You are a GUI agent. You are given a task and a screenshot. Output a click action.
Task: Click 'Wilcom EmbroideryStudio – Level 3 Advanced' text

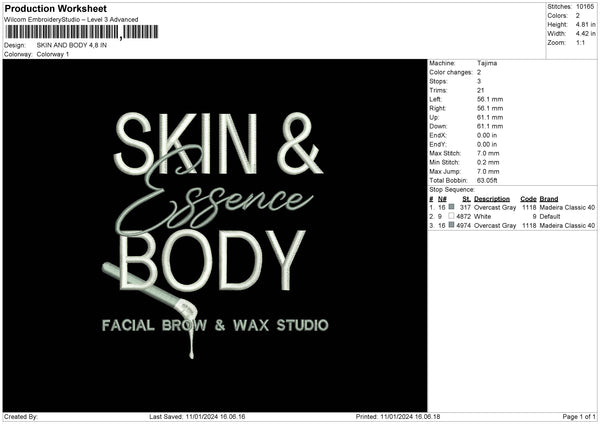click(71, 20)
